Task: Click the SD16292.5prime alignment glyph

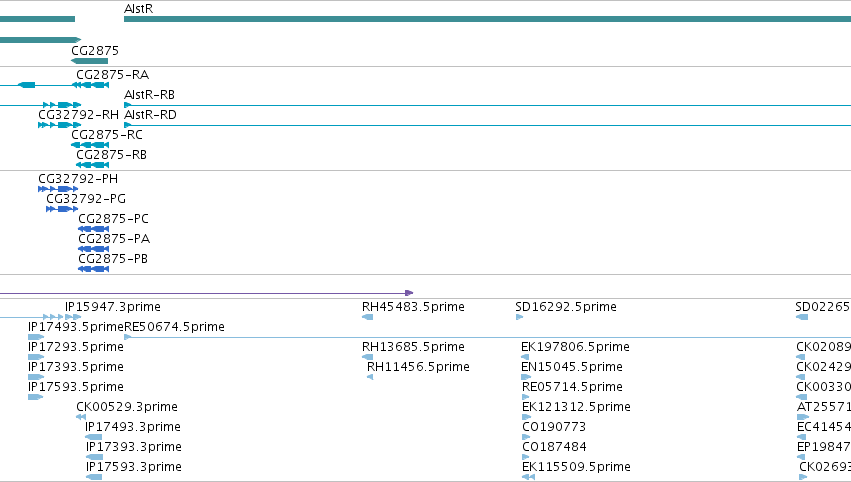Action: coord(519,317)
